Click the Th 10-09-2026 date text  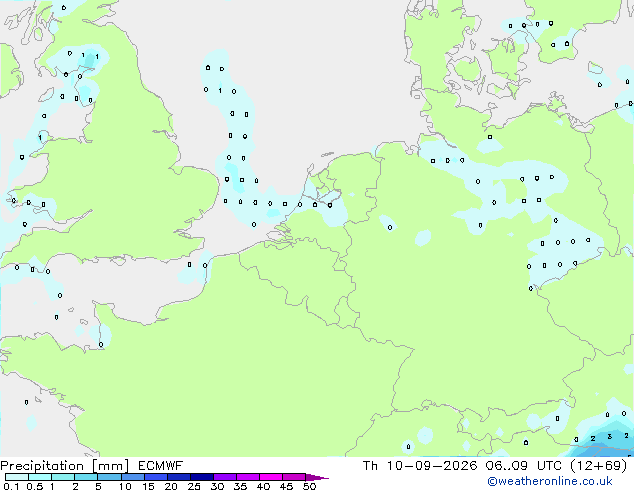(420, 466)
